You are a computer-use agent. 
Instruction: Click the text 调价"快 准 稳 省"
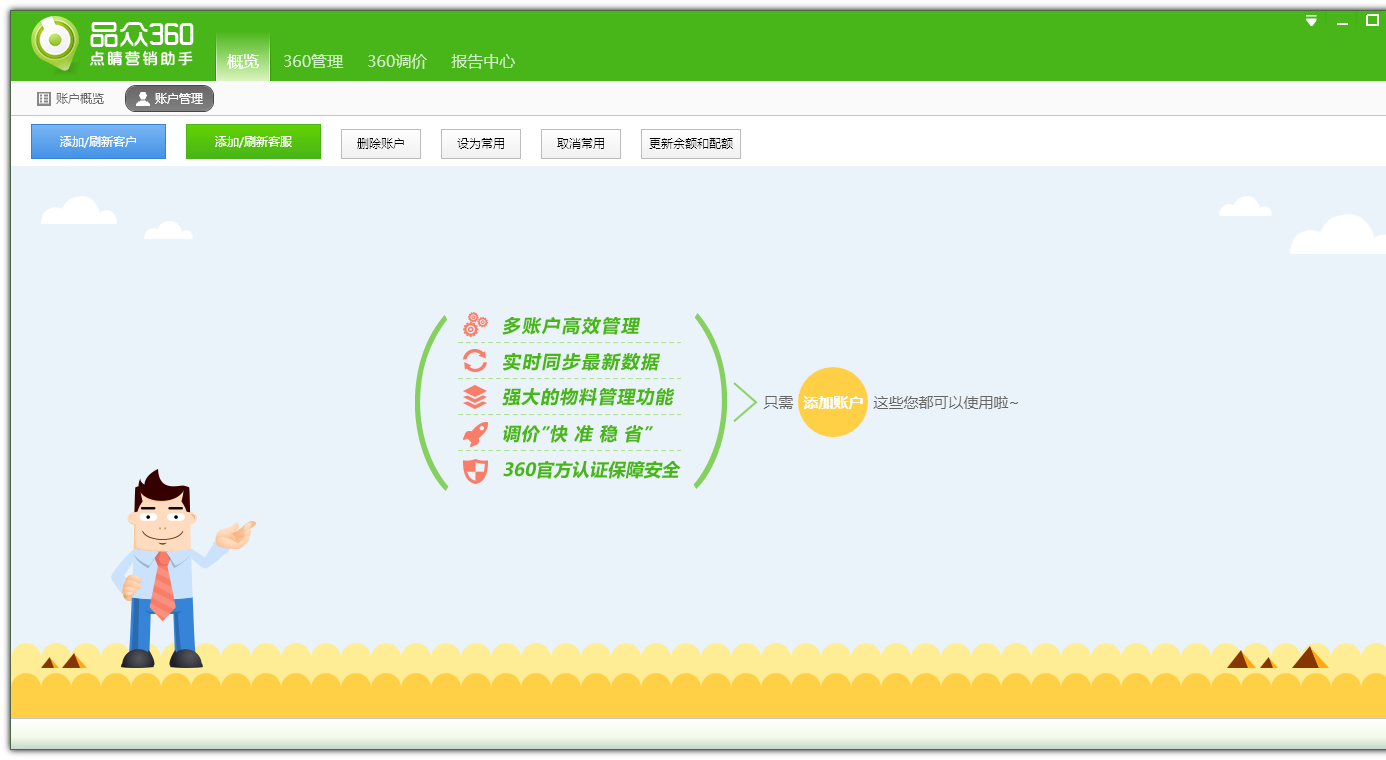pos(578,434)
